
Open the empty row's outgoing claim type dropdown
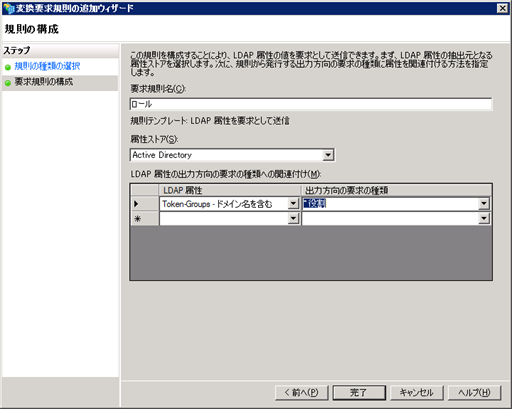pos(483,218)
